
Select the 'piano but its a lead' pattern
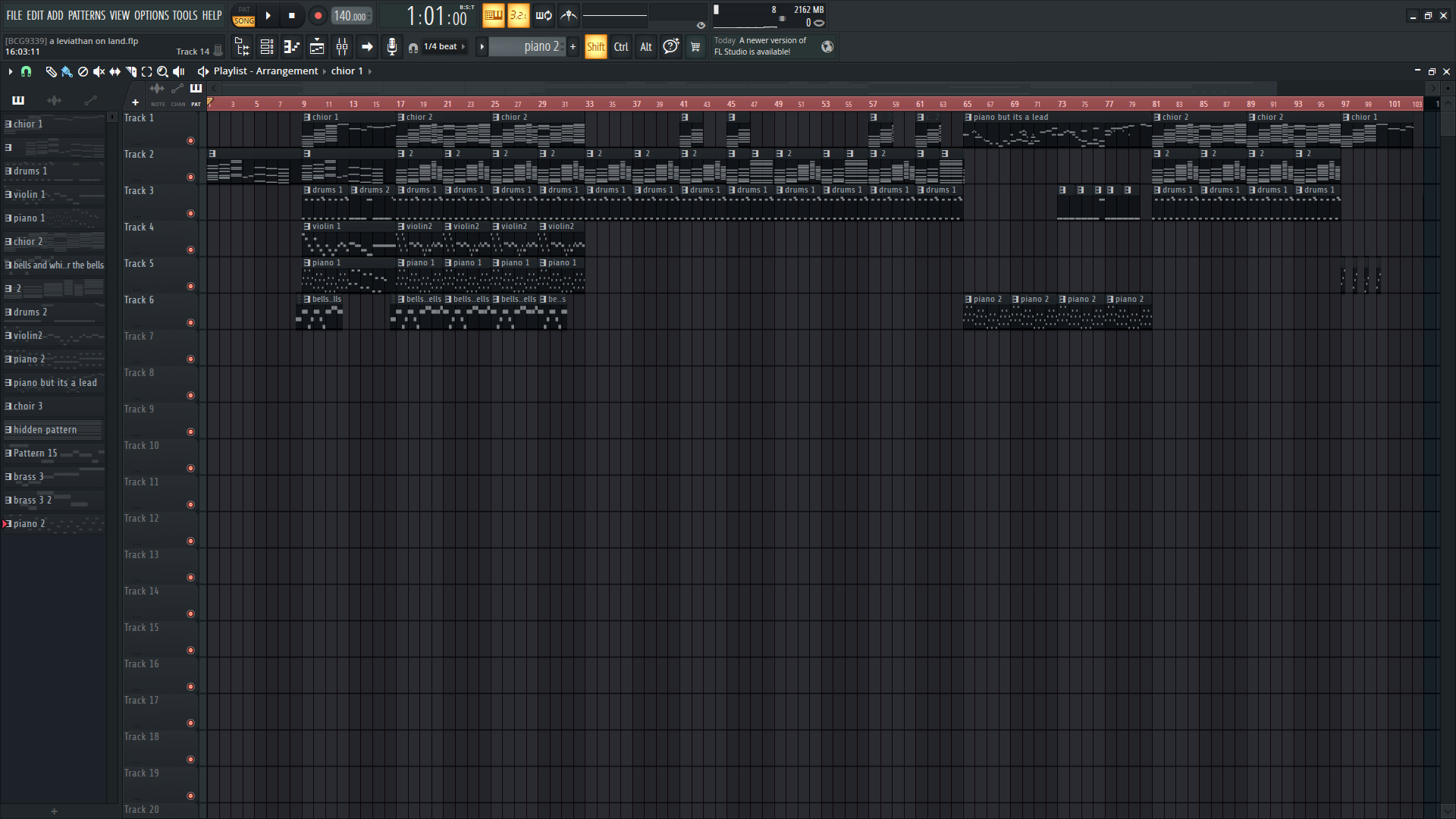point(55,383)
